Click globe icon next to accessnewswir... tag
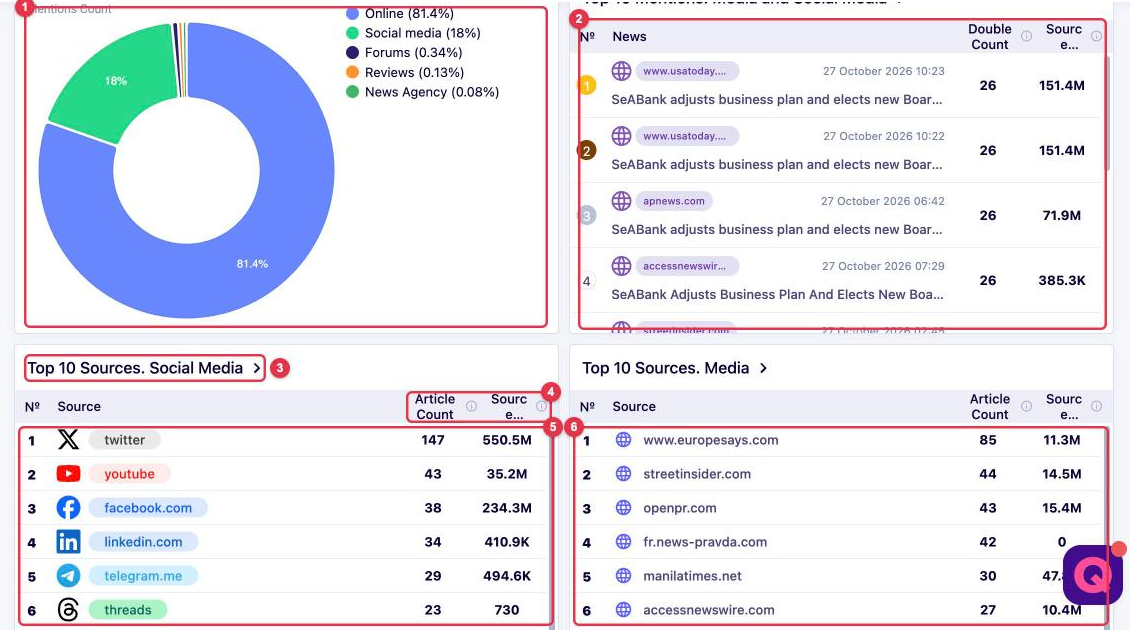This screenshot has width=1130, height=630. coord(621,265)
